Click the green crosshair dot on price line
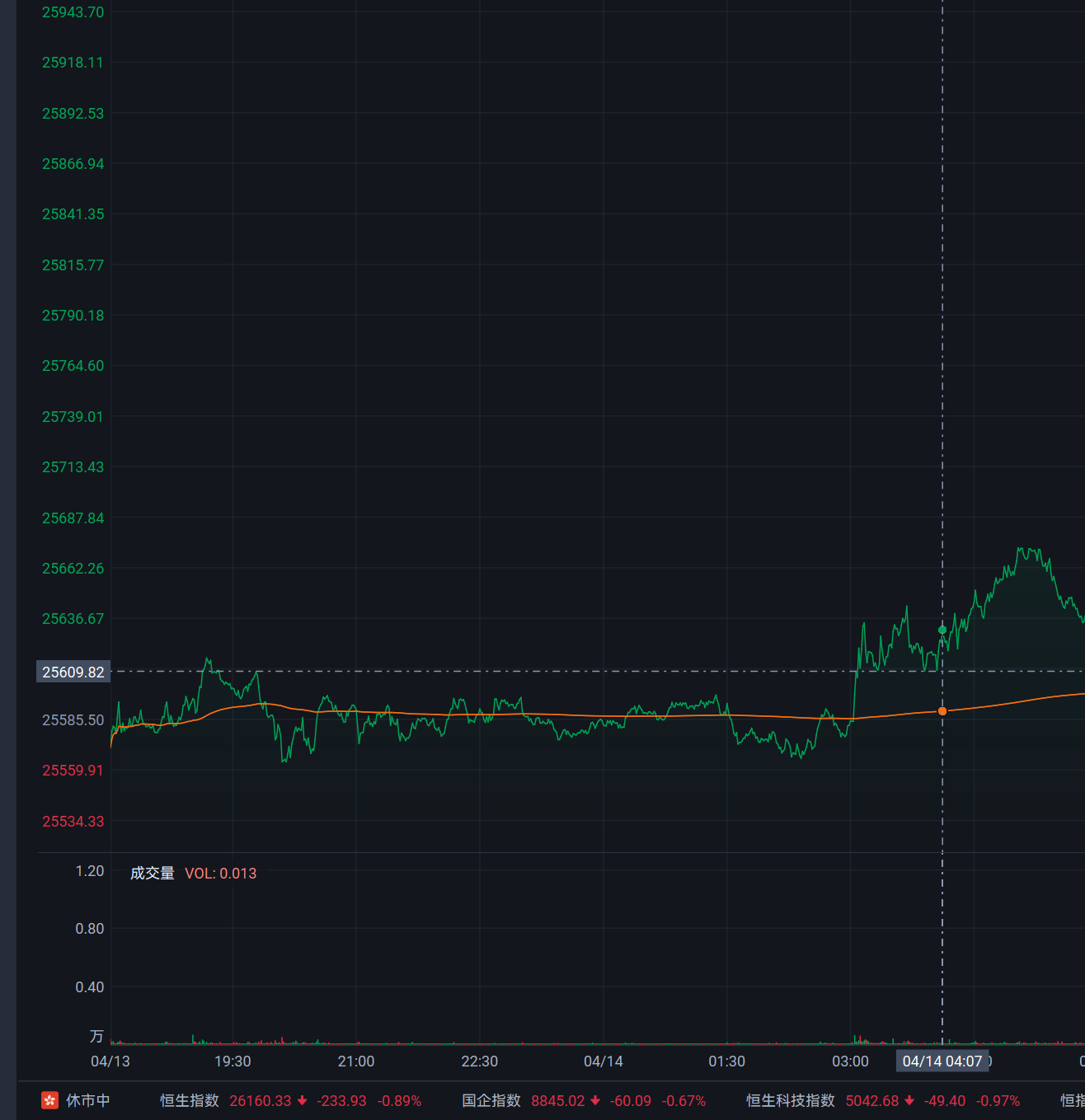This screenshot has width=1085, height=1120. tap(942, 630)
